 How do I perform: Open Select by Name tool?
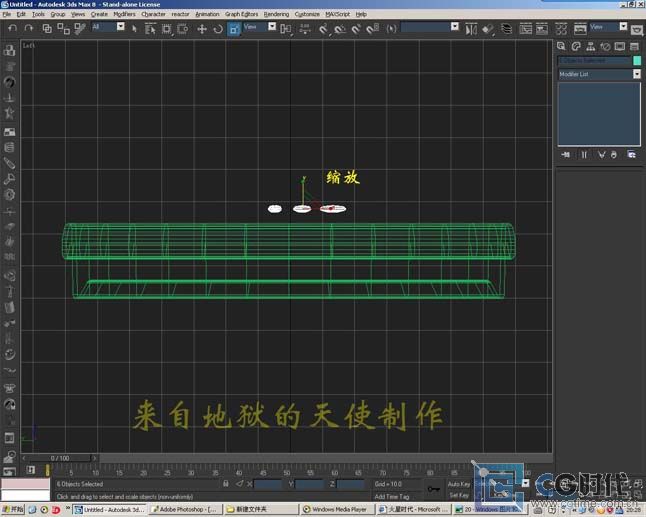pyautogui.click(x=150, y=29)
